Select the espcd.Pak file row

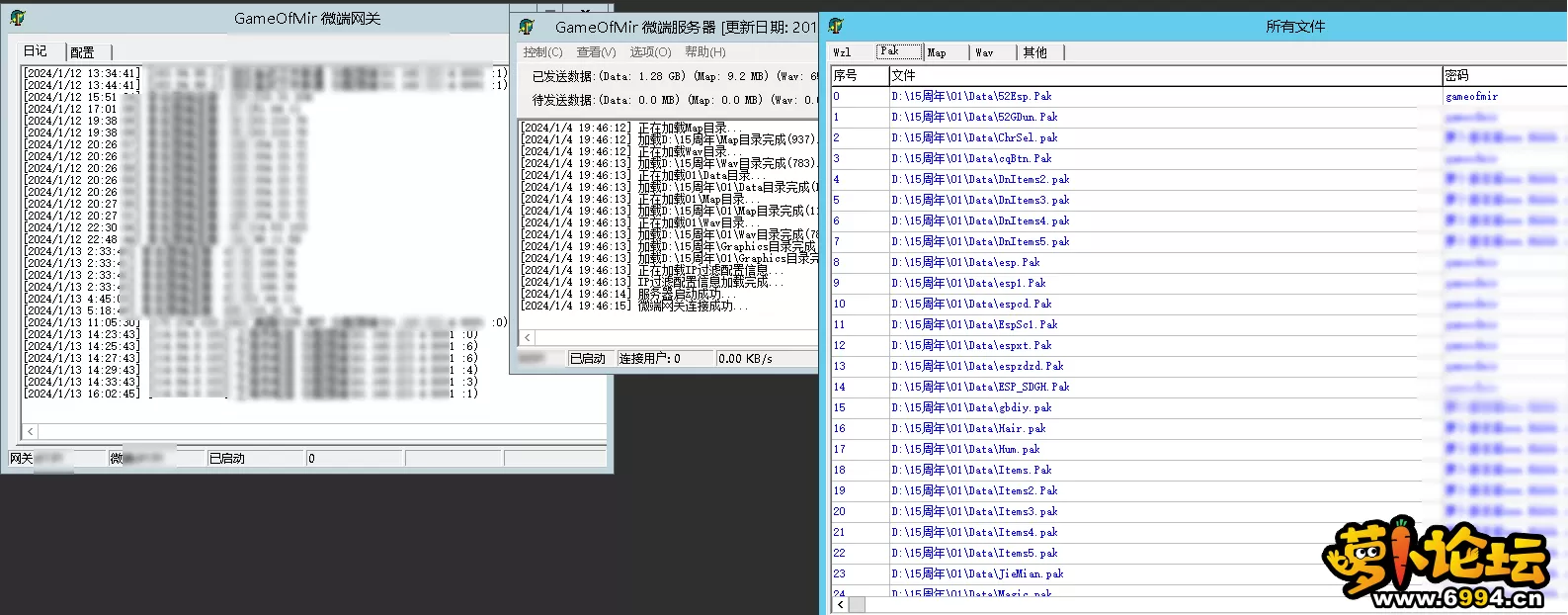(1198, 304)
